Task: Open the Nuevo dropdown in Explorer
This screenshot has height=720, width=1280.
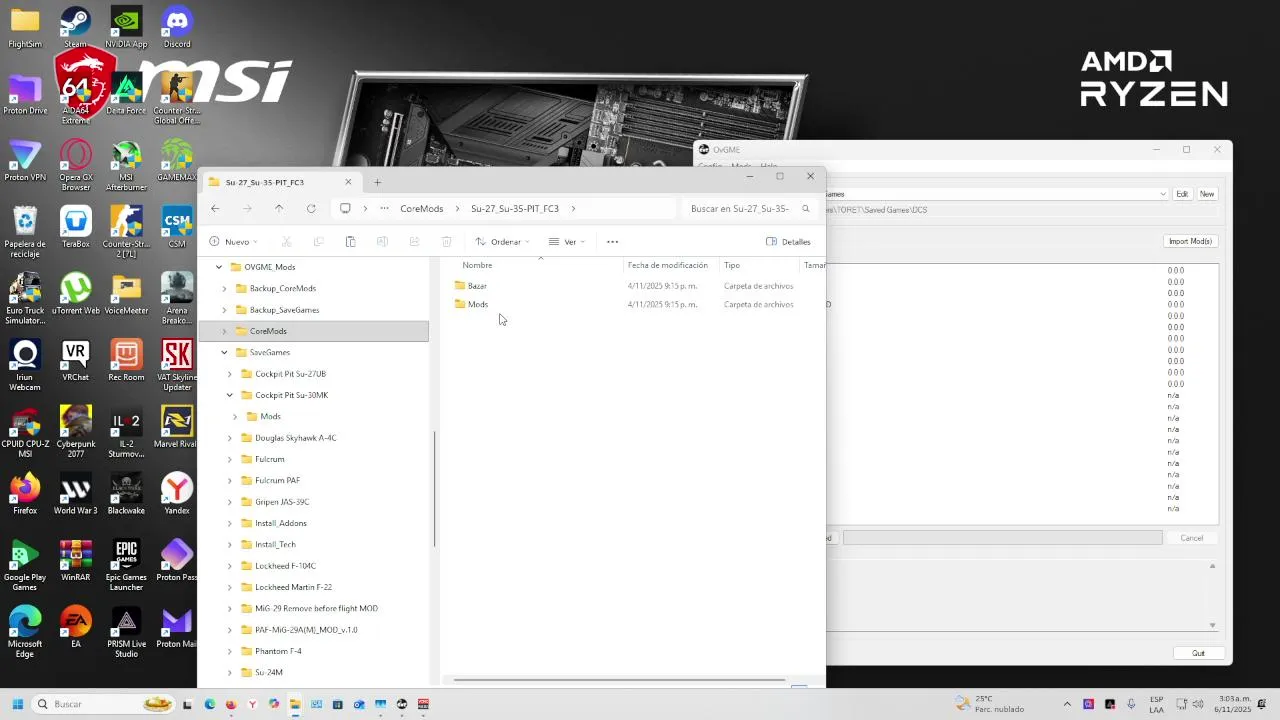Action: (x=234, y=241)
